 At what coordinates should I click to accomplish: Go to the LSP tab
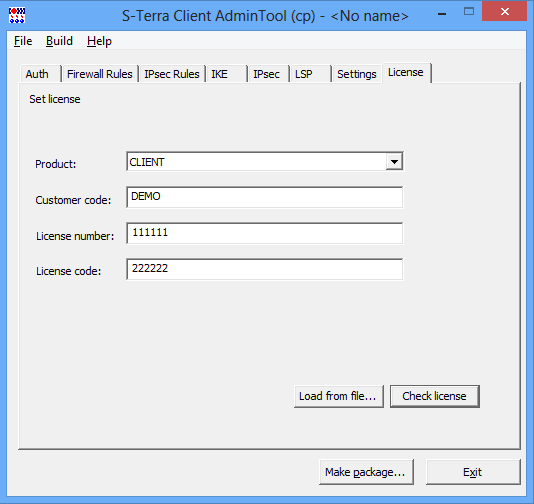pos(310,74)
